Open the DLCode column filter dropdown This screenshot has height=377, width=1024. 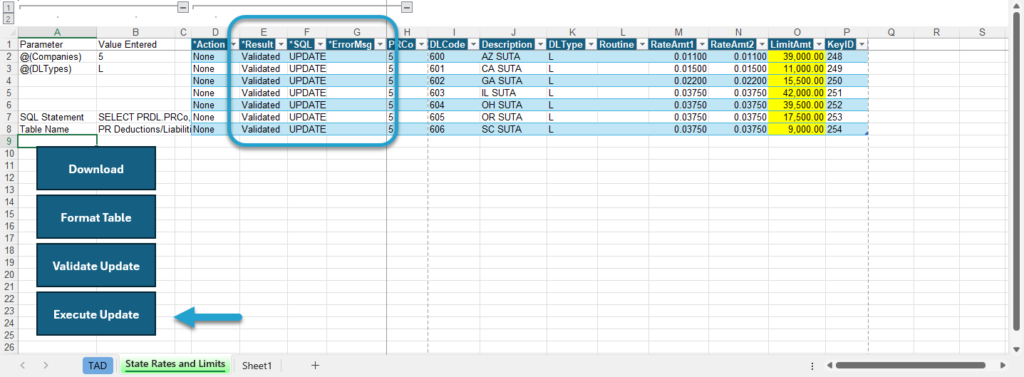point(472,44)
